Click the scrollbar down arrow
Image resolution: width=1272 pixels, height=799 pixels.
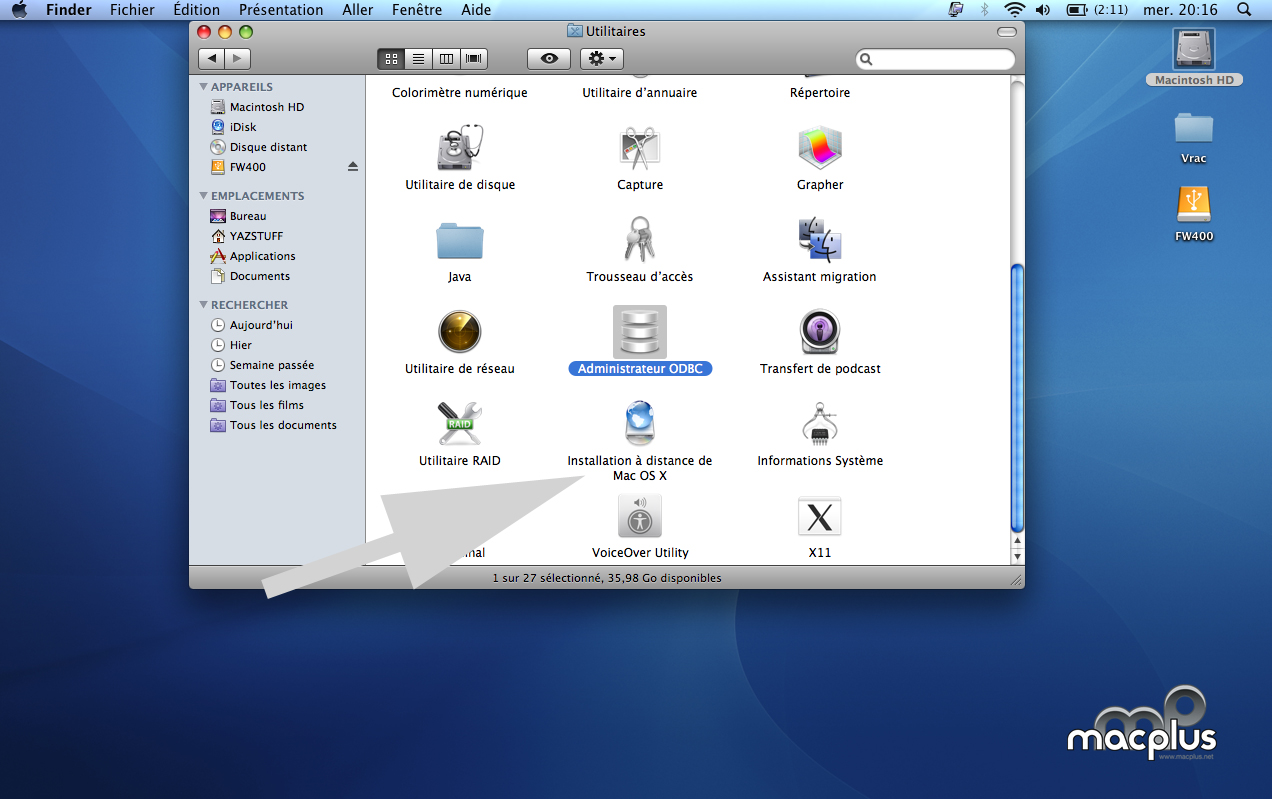tap(1018, 556)
